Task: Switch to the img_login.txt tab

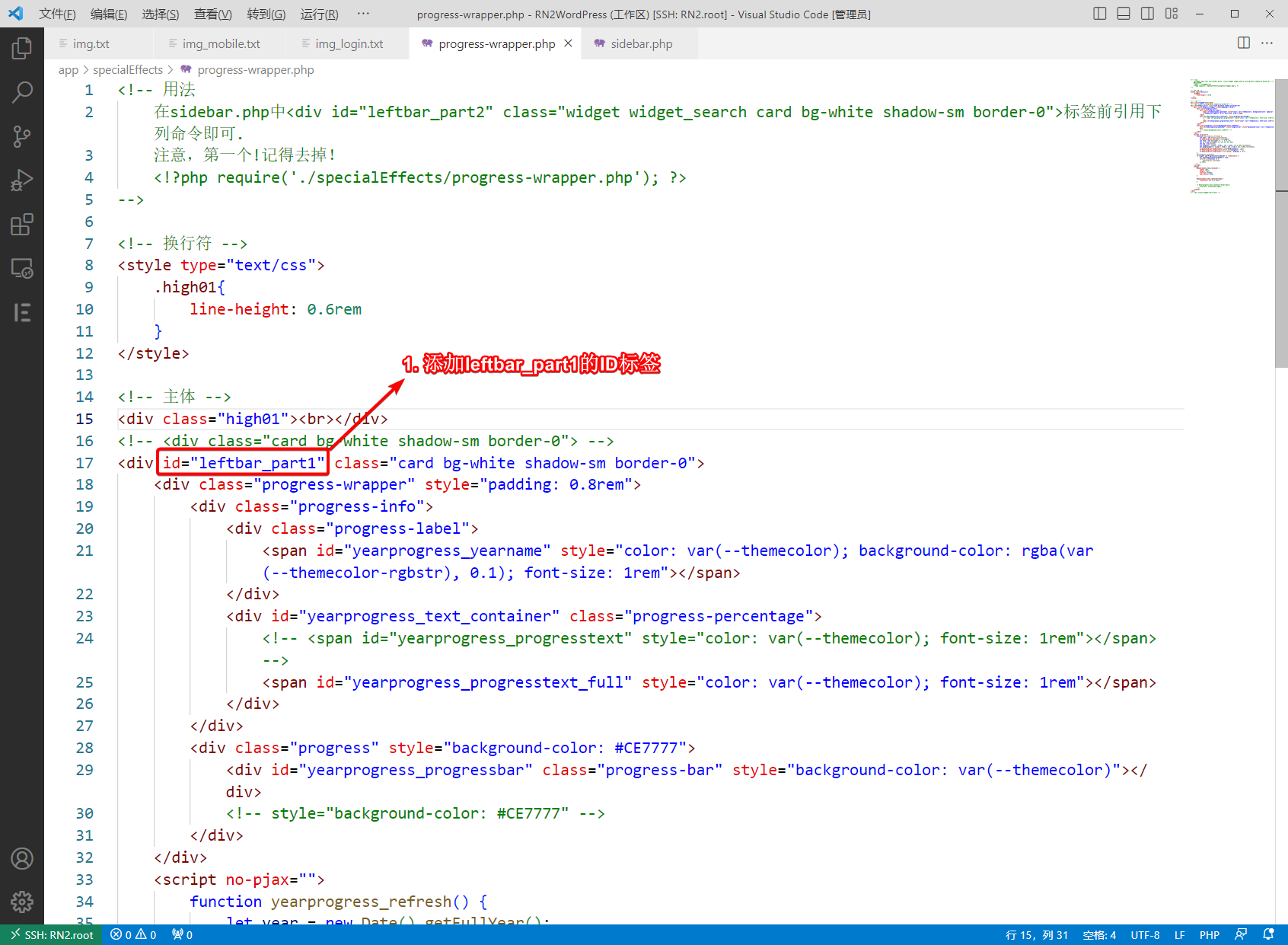Action: click(349, 43)
